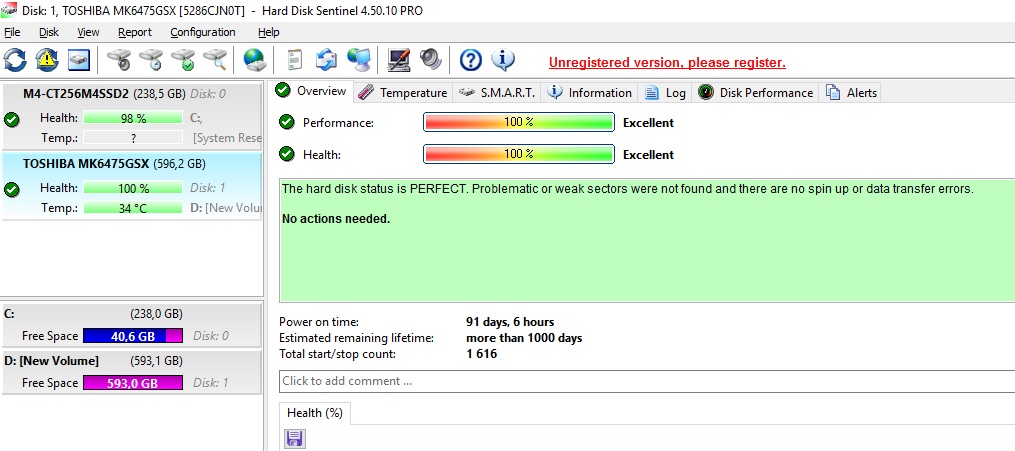Select the M4-CT256M4SSD2 disk heading
This screenshot has height=451, width=1015.
tap(76, 94)
